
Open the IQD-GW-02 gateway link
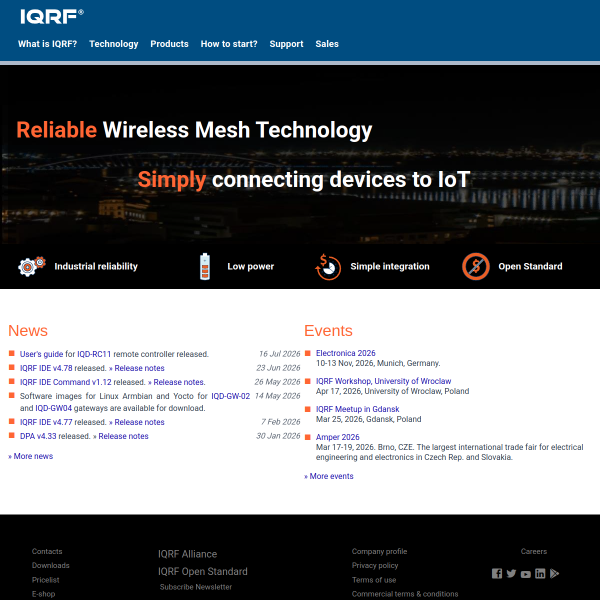point(231,396)
